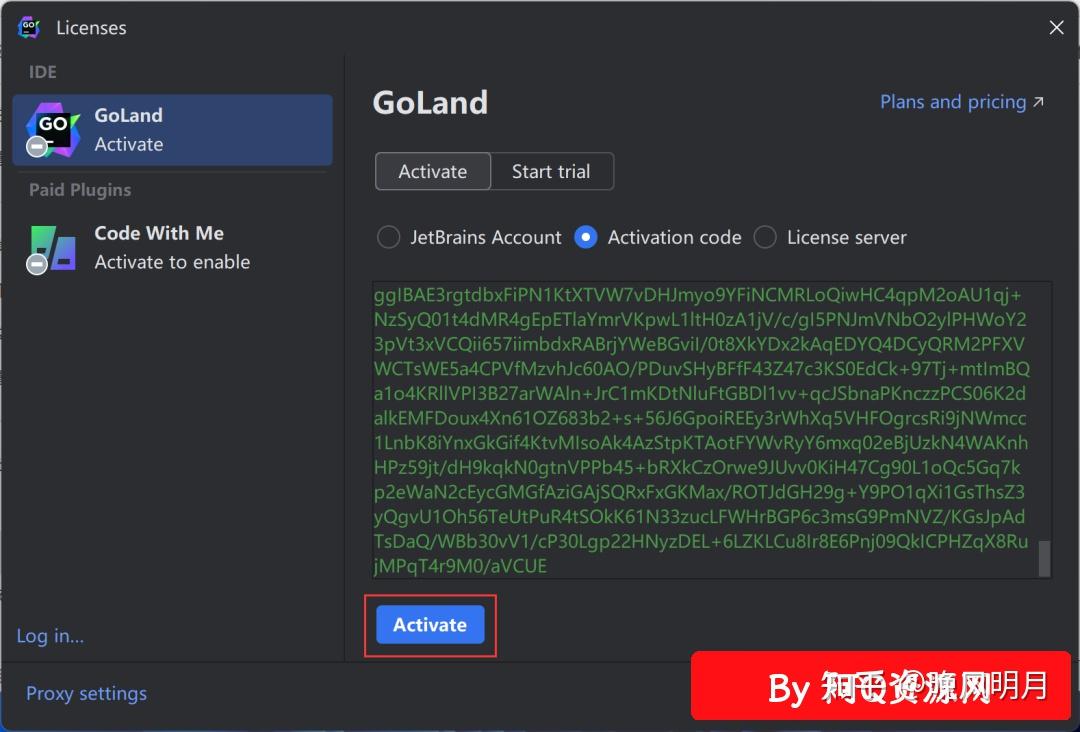
Task: Open Proxy settings
Action: 86,693
